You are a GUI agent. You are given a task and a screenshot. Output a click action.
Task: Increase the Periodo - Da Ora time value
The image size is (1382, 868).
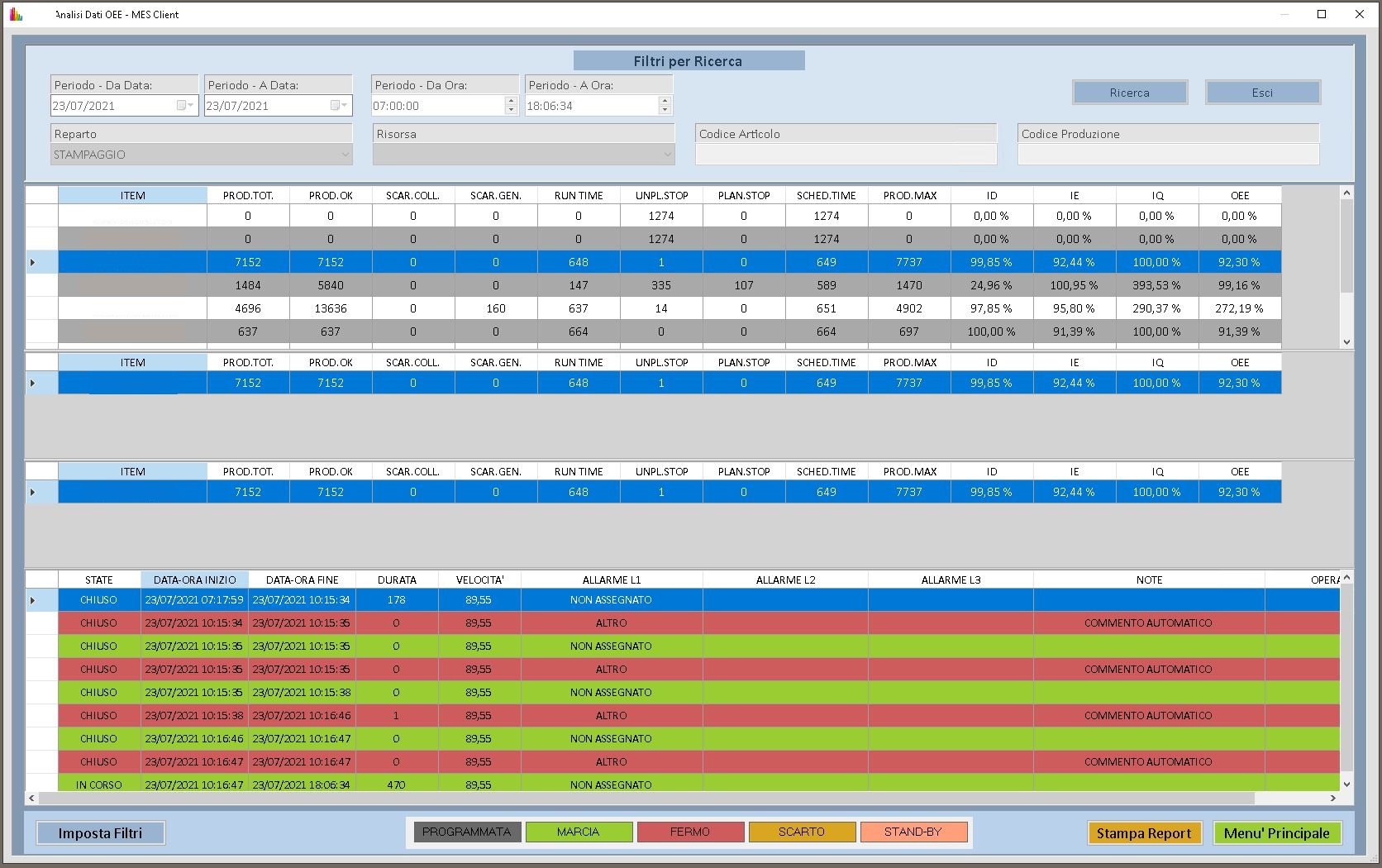click(511, 101)
